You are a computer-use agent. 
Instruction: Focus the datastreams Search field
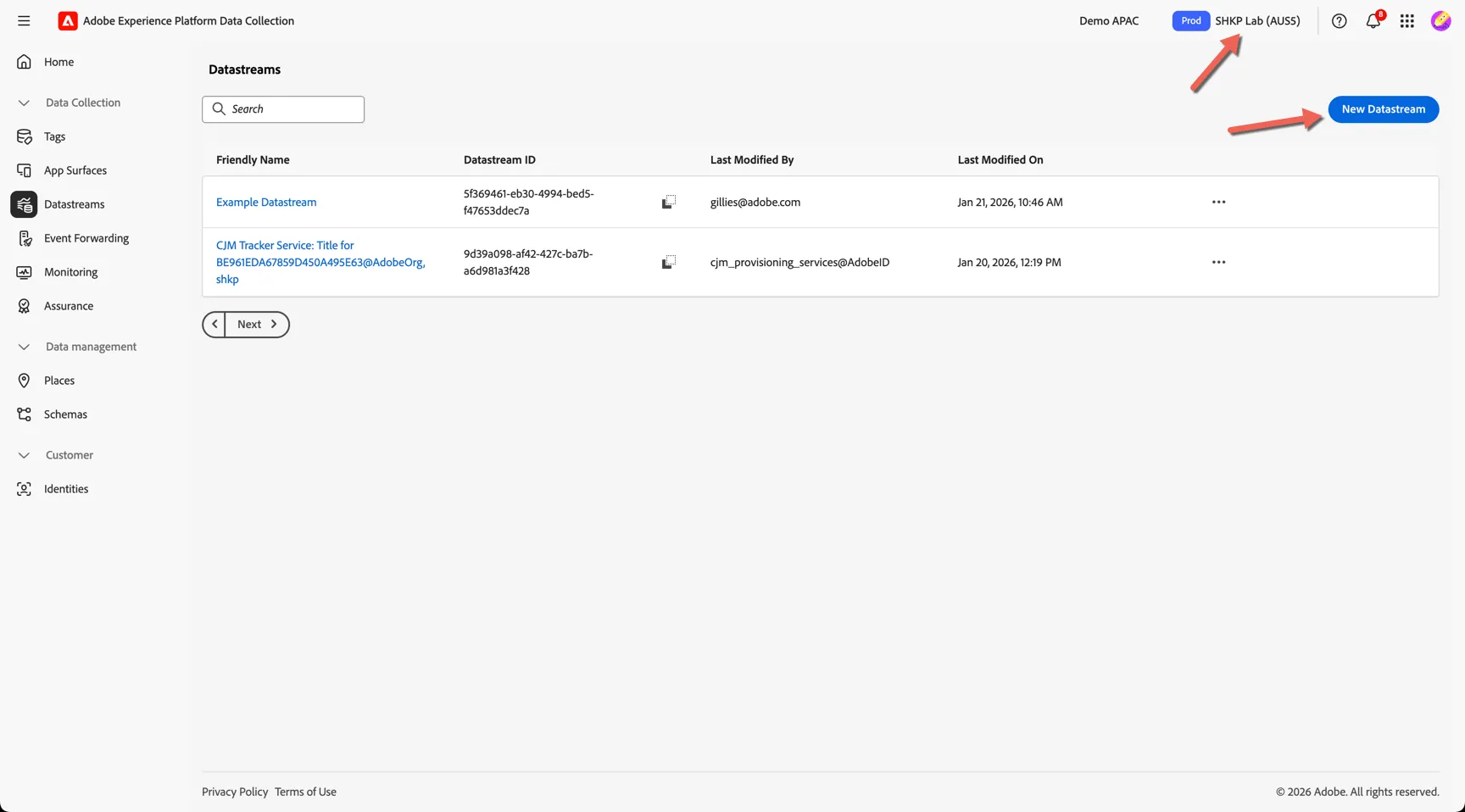point(283,109)
